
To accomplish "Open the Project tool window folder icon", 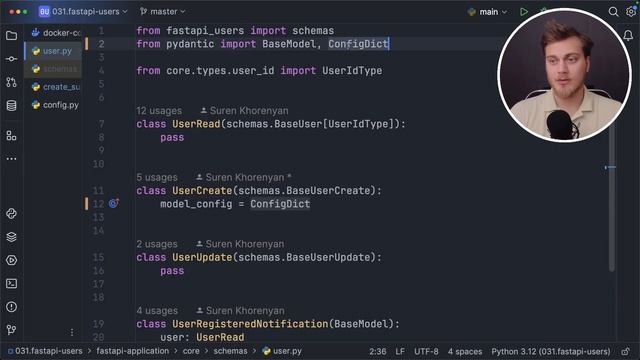I will pos(11,36).
